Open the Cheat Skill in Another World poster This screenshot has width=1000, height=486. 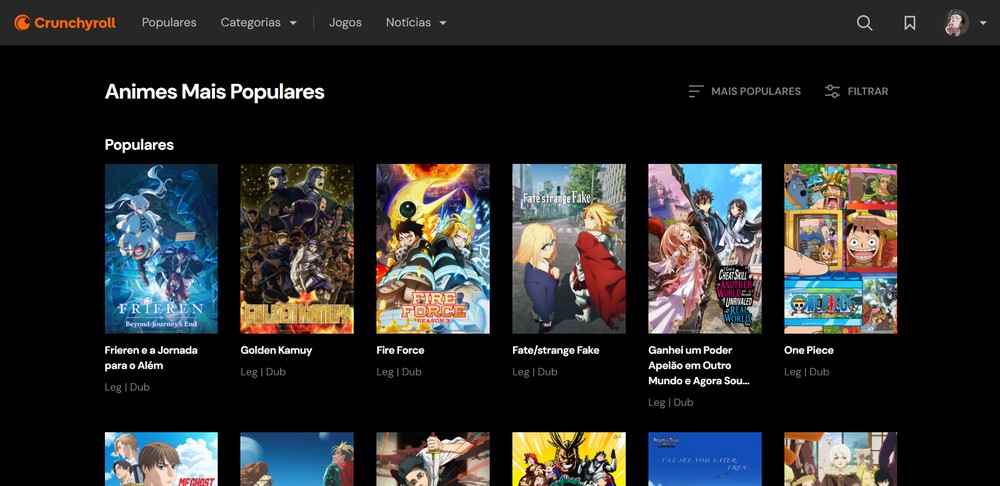705,249
